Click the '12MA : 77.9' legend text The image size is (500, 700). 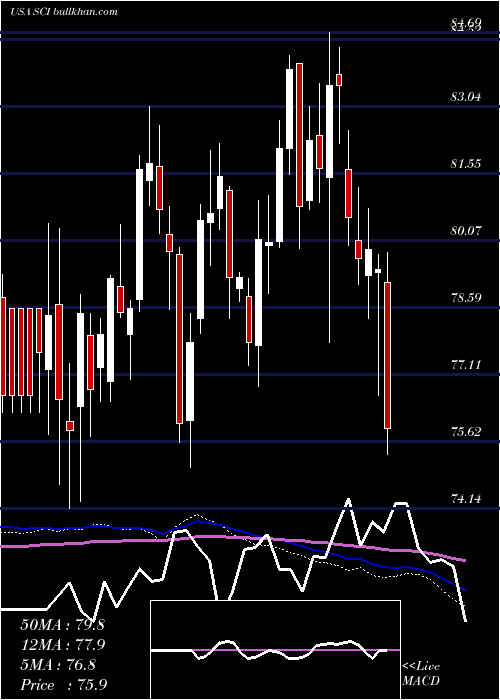(x=62, y=645)
